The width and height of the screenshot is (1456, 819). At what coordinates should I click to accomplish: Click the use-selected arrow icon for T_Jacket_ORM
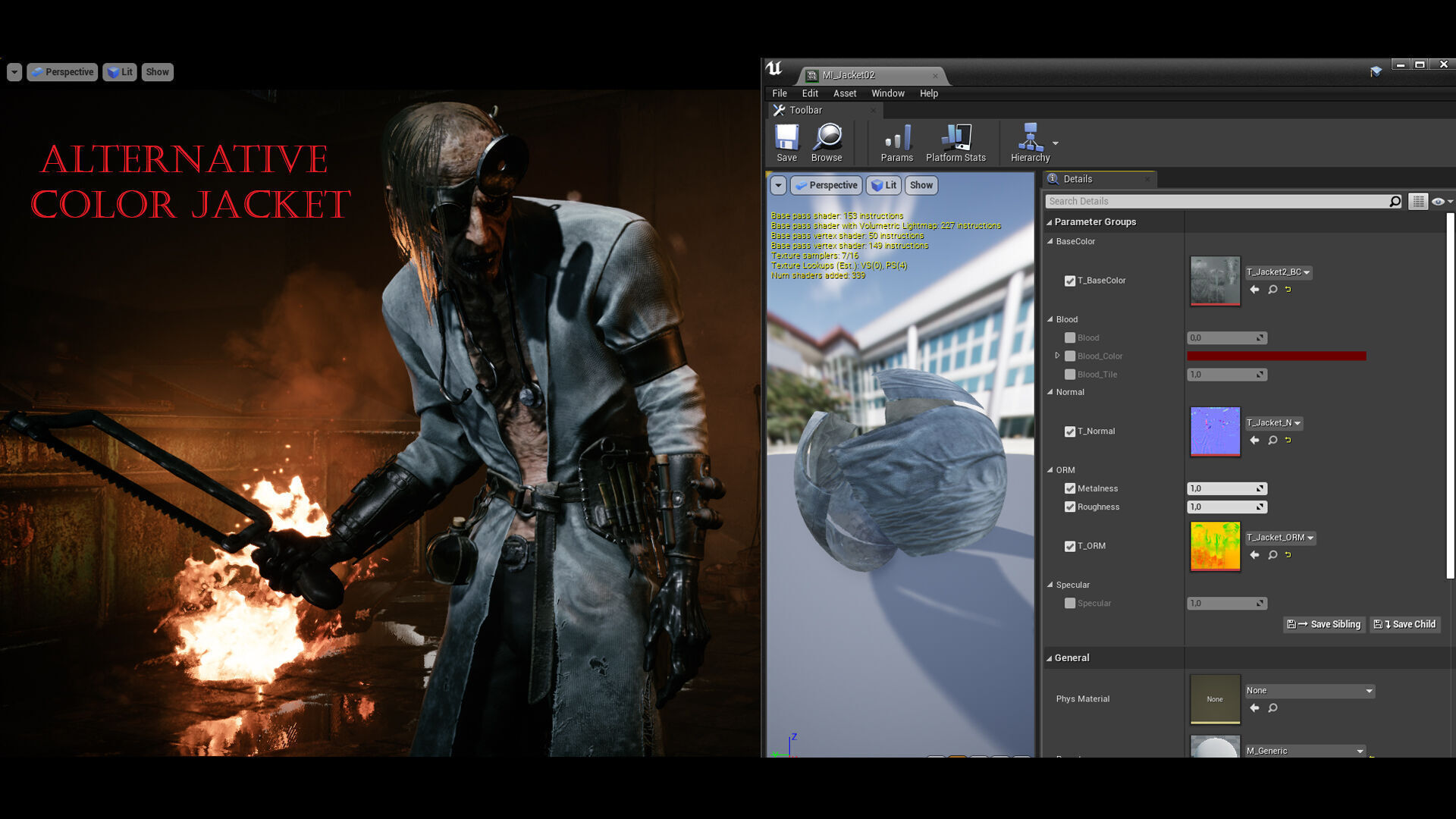click(x=1254, y=555)
